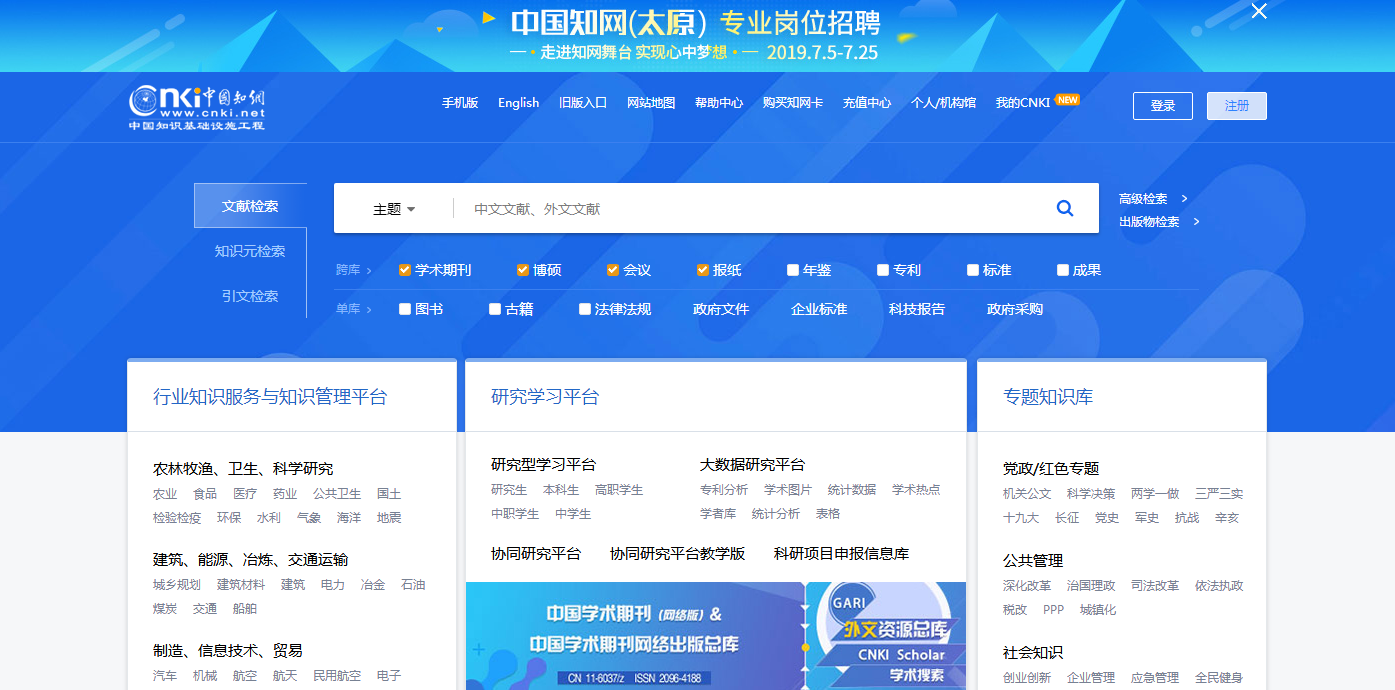Open the 创业创新 link
The width and height of the screenshot is (1395, 690).
pyautogui.click(x=1027, y=678)
